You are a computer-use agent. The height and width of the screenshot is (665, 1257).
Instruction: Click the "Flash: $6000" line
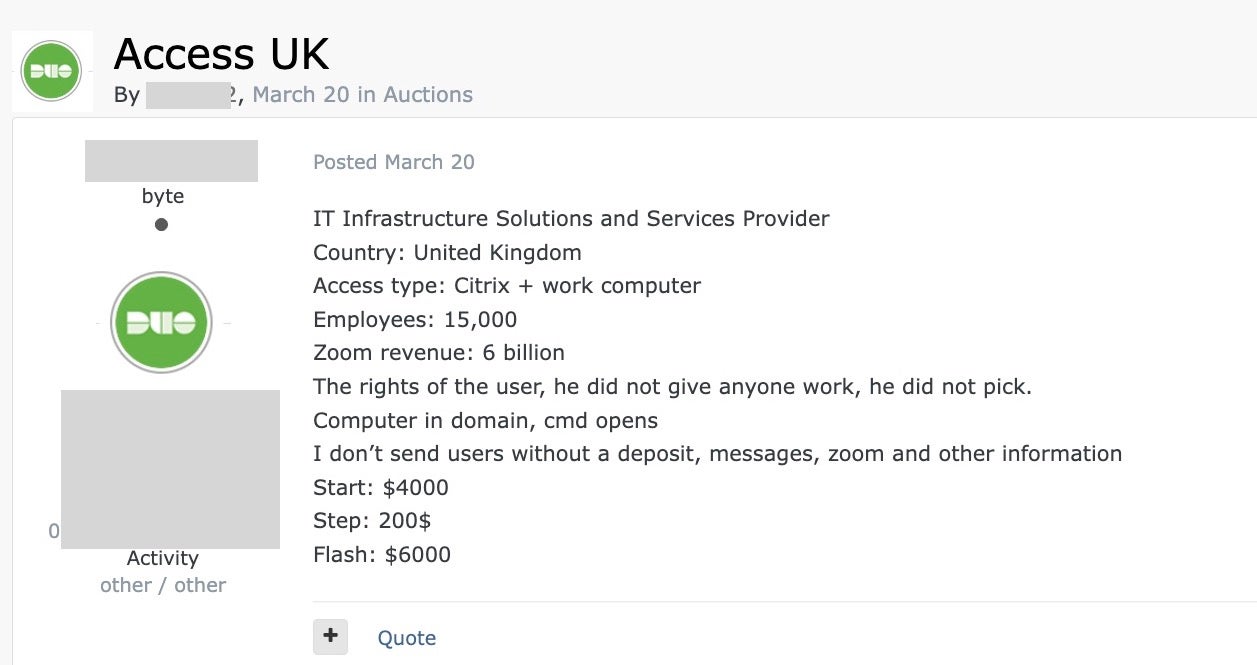[382, 554]
